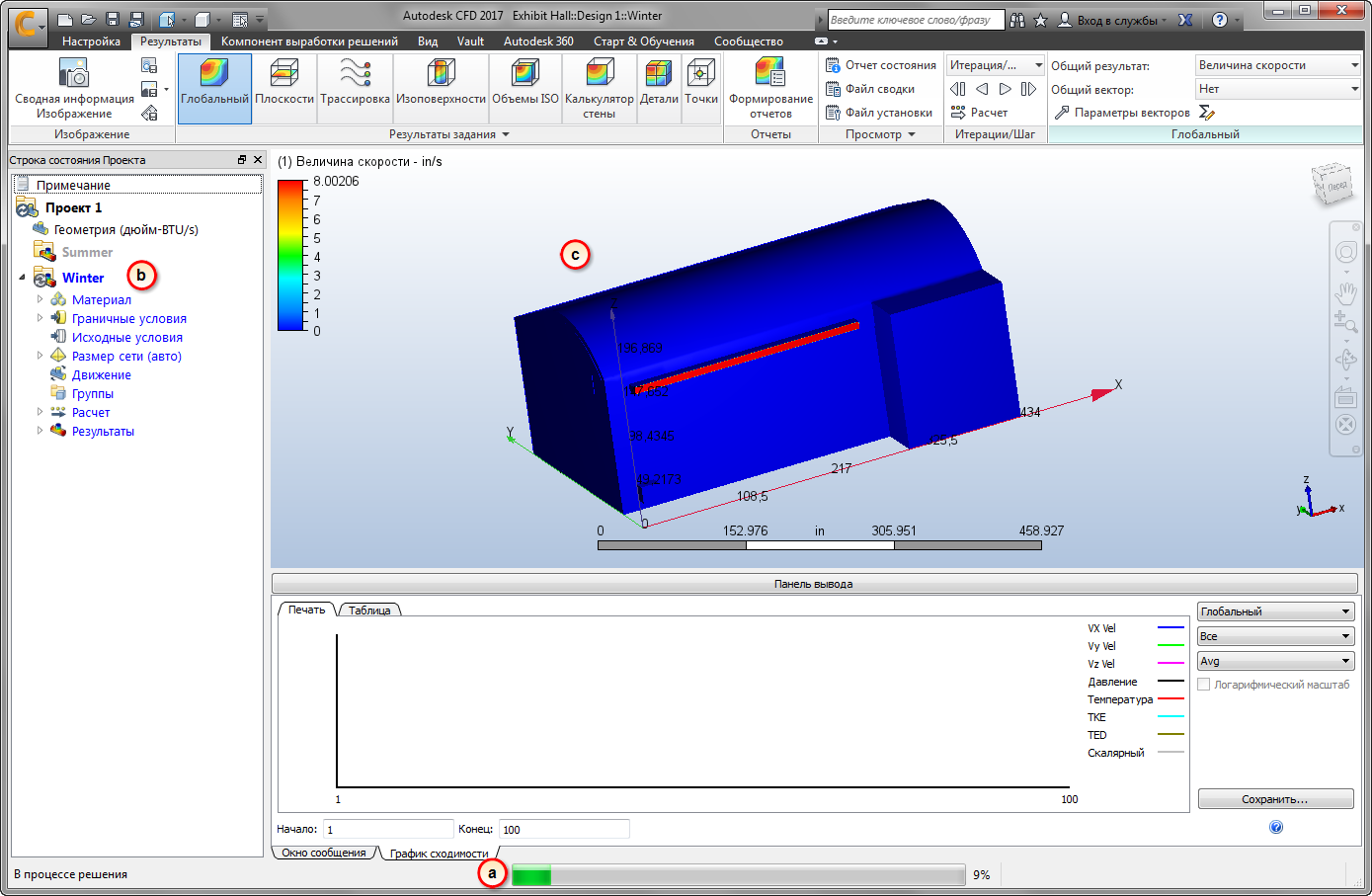1372x896 pixels.
Task: Switch to the Вид ribbon tab
Action: (428, 41)
